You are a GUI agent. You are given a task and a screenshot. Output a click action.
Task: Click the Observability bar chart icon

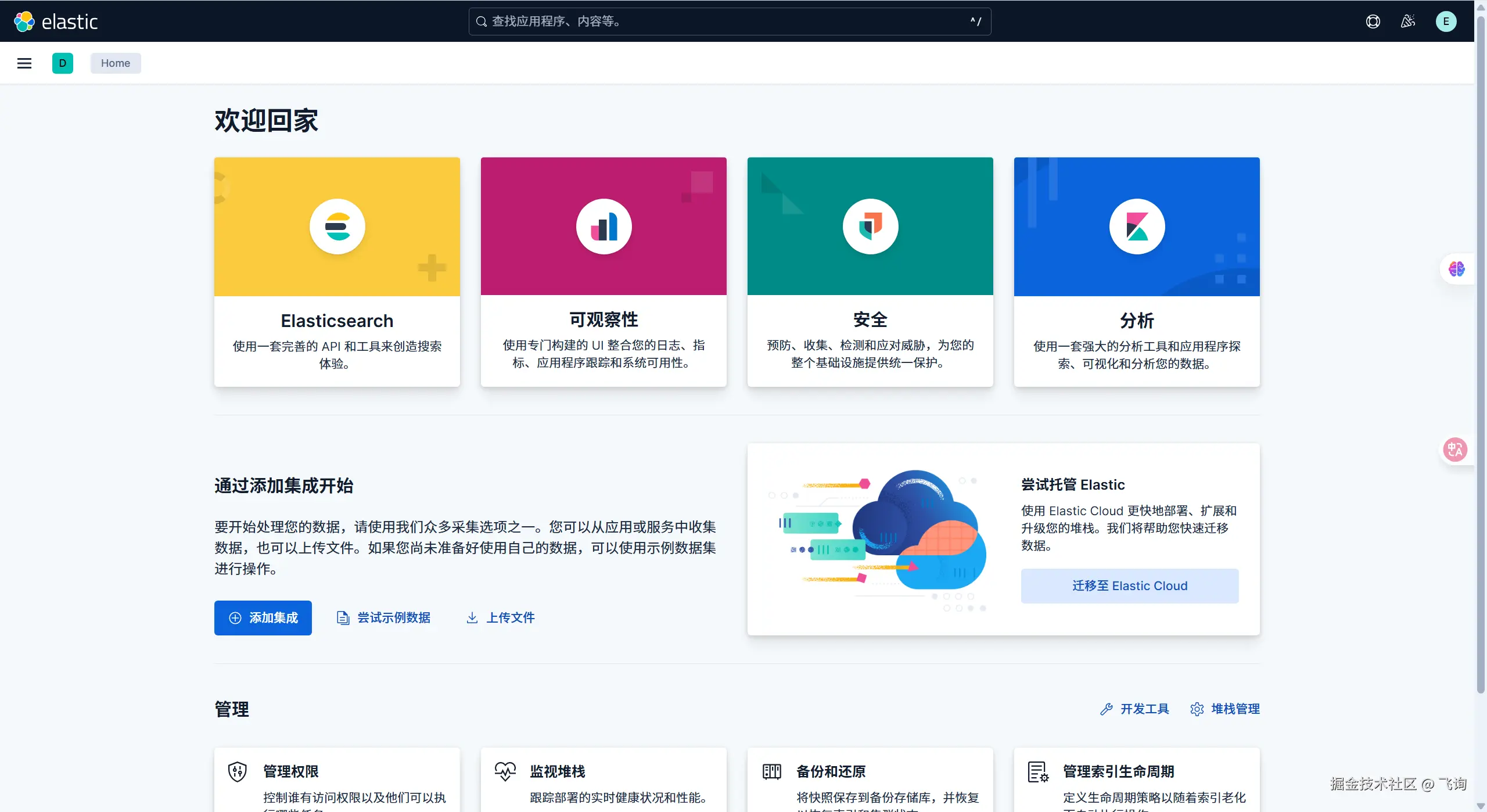(x=604, y=227)
